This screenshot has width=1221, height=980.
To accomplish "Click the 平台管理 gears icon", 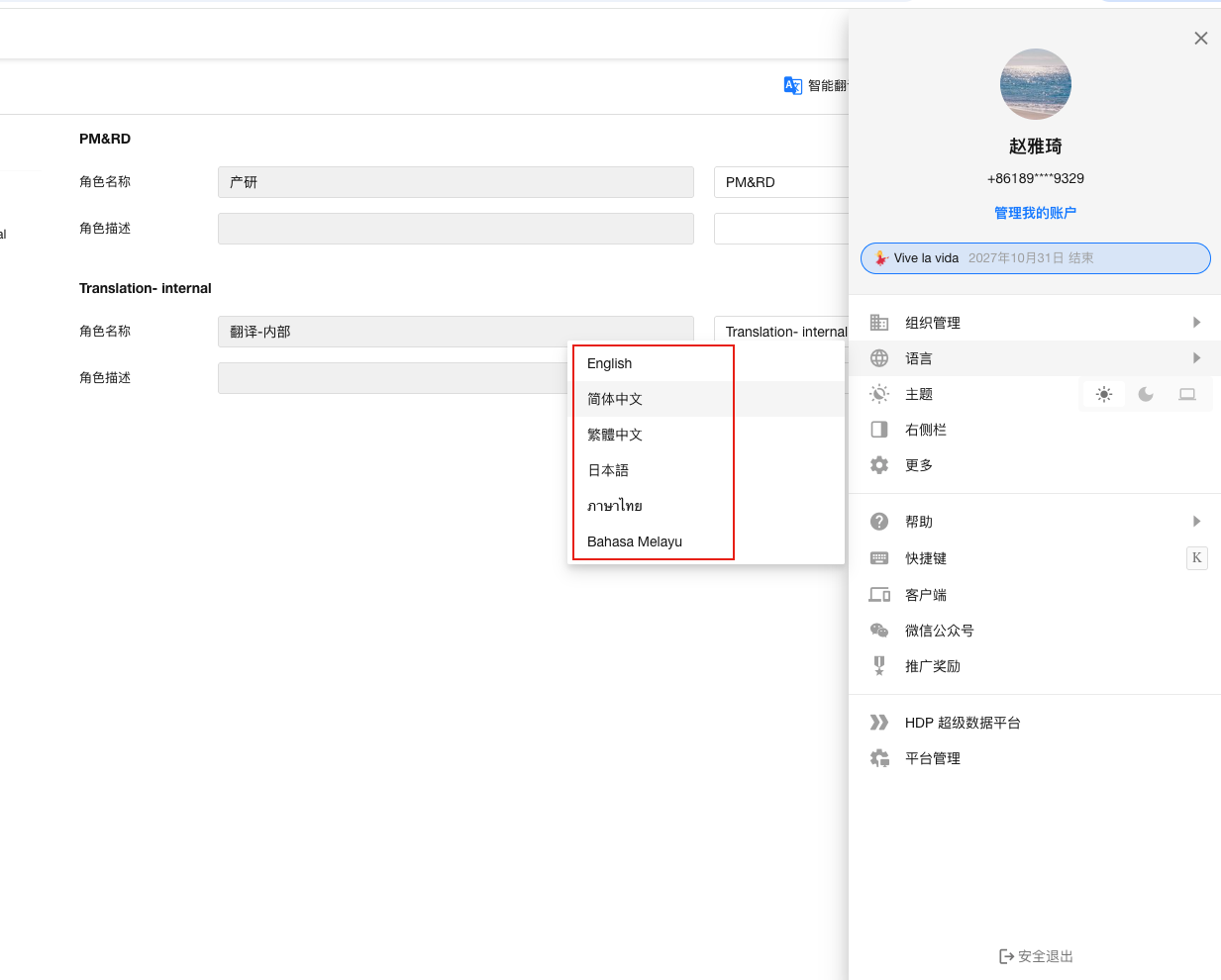I will pos(879,758).
